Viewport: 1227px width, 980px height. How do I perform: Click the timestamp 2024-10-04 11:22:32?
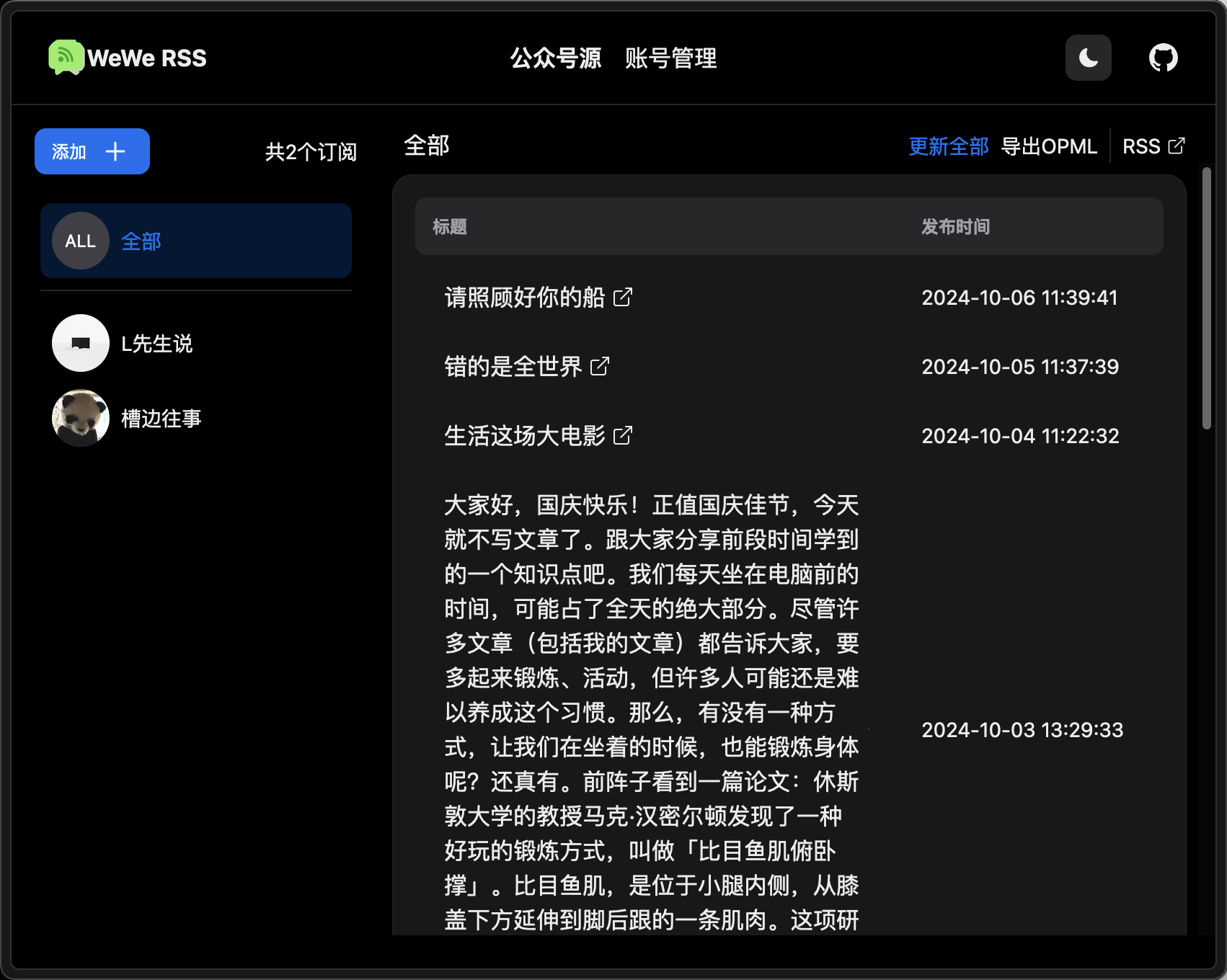coord(1021,436)
